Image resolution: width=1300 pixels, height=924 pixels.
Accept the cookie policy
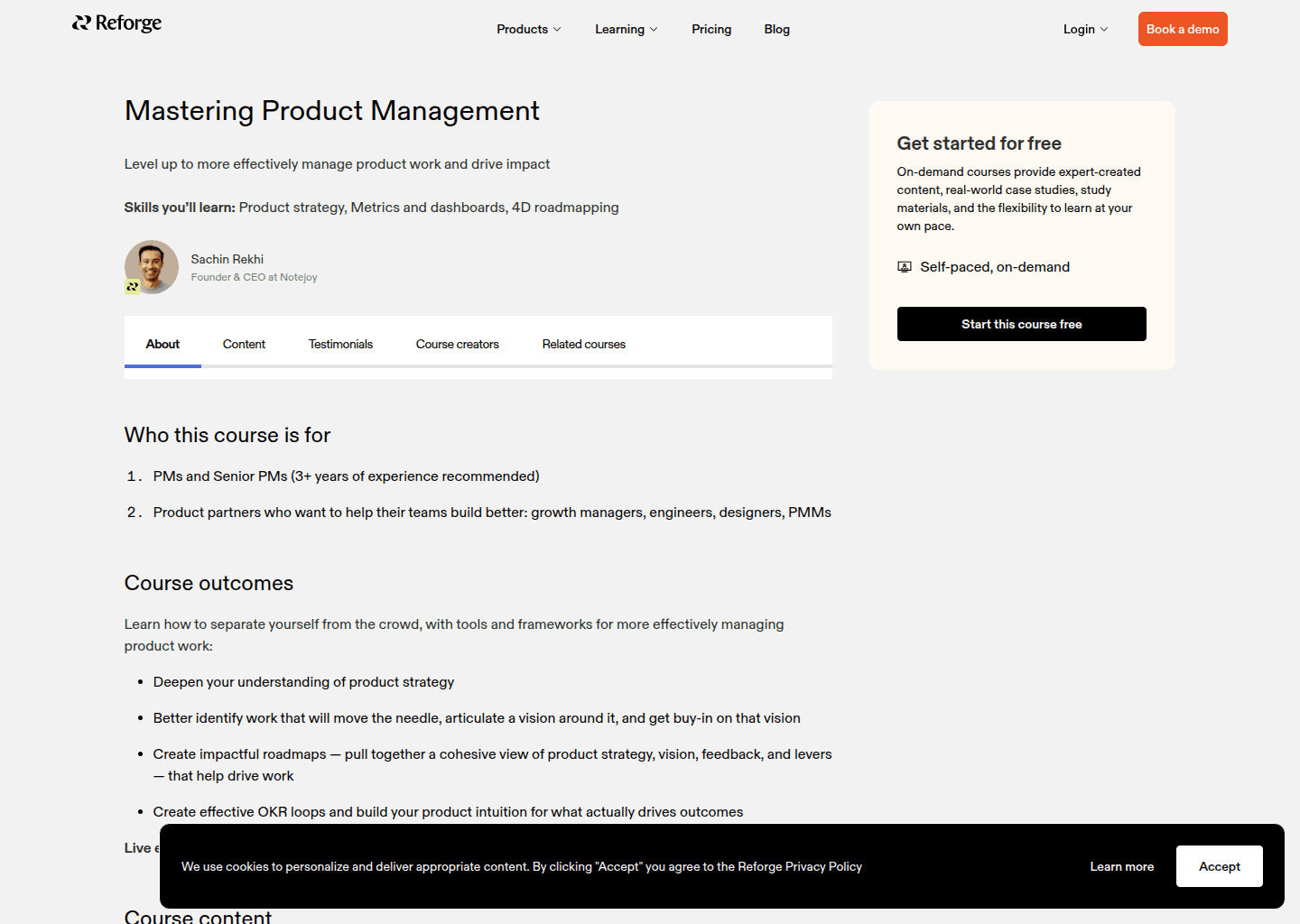(1219, 865)
